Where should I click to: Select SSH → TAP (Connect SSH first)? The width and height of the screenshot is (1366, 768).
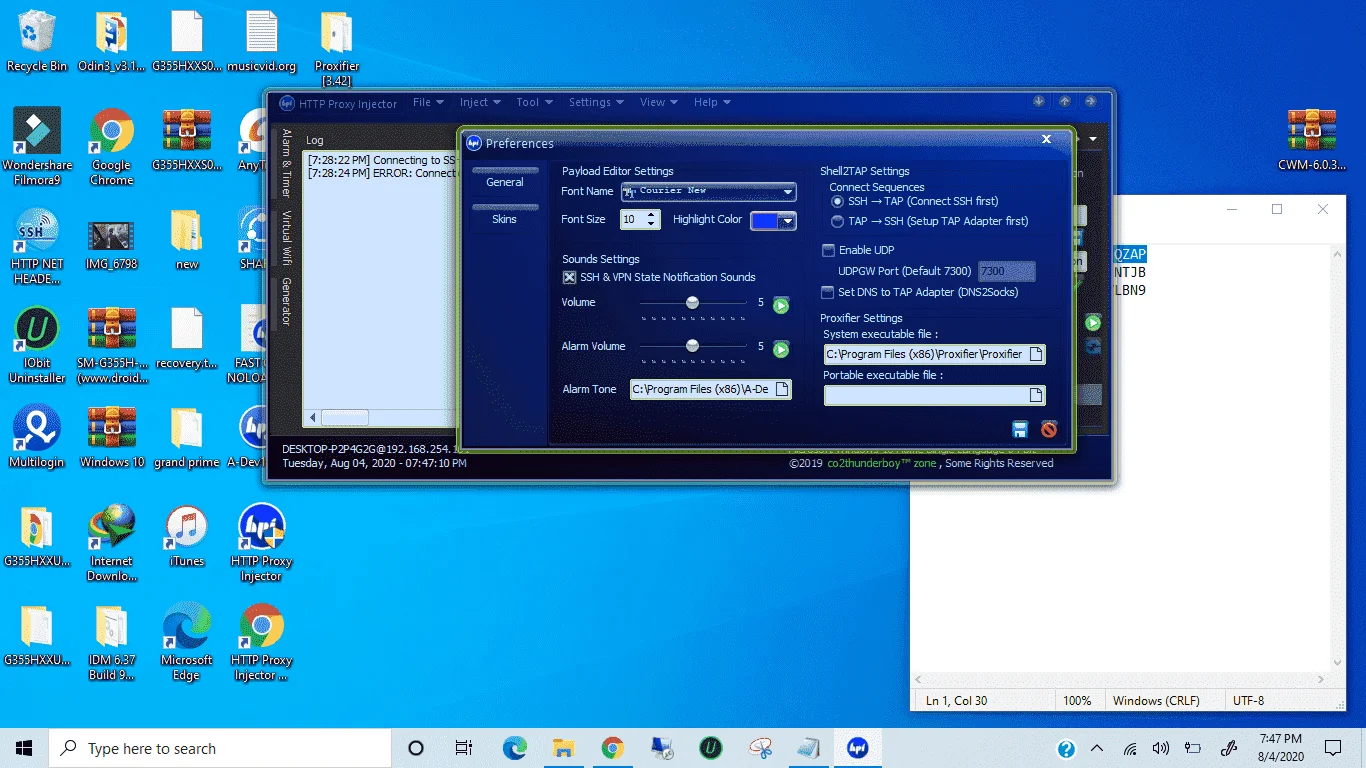838,202
